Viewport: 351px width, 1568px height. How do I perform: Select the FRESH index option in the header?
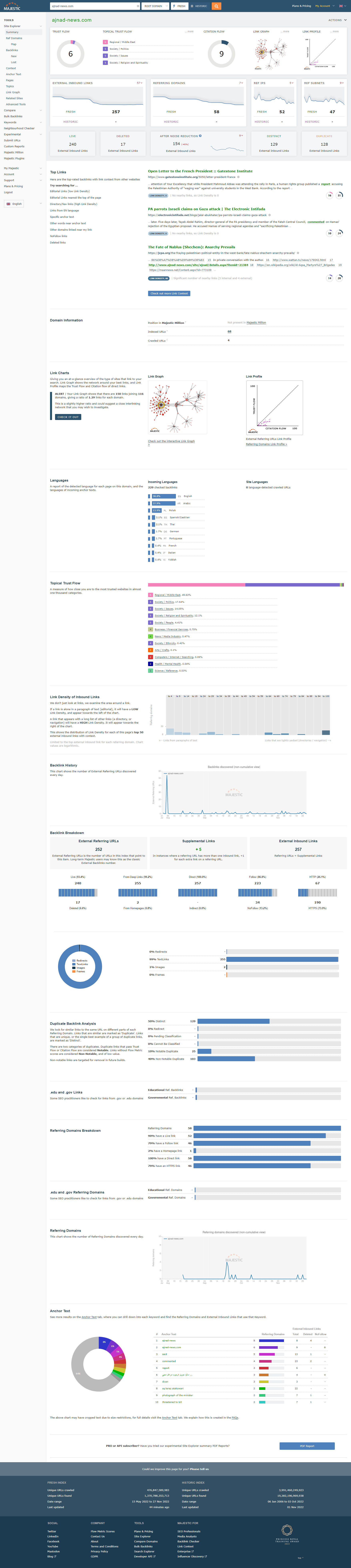point(180,6)
